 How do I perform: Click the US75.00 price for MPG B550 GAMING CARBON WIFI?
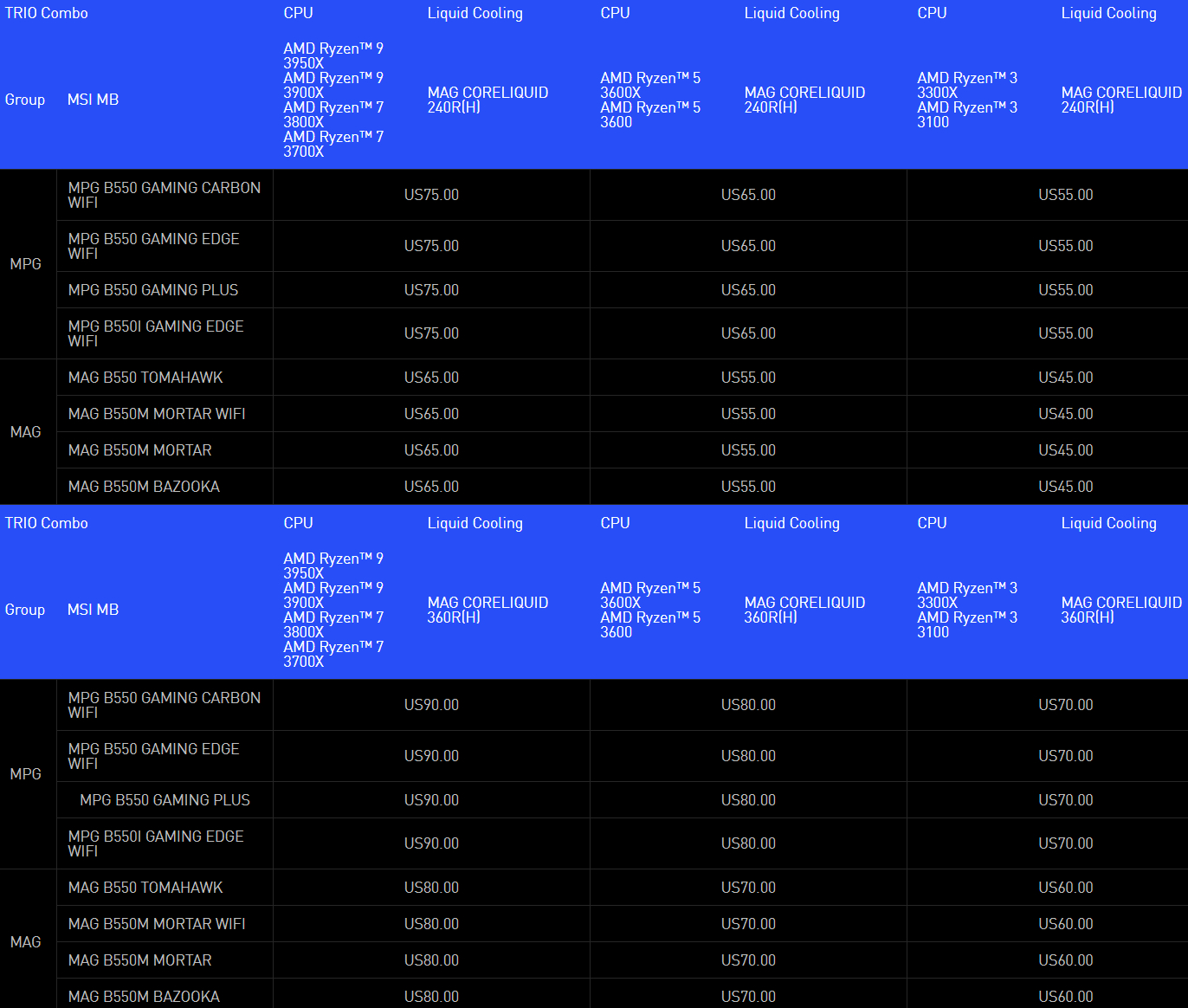point(431,195)
